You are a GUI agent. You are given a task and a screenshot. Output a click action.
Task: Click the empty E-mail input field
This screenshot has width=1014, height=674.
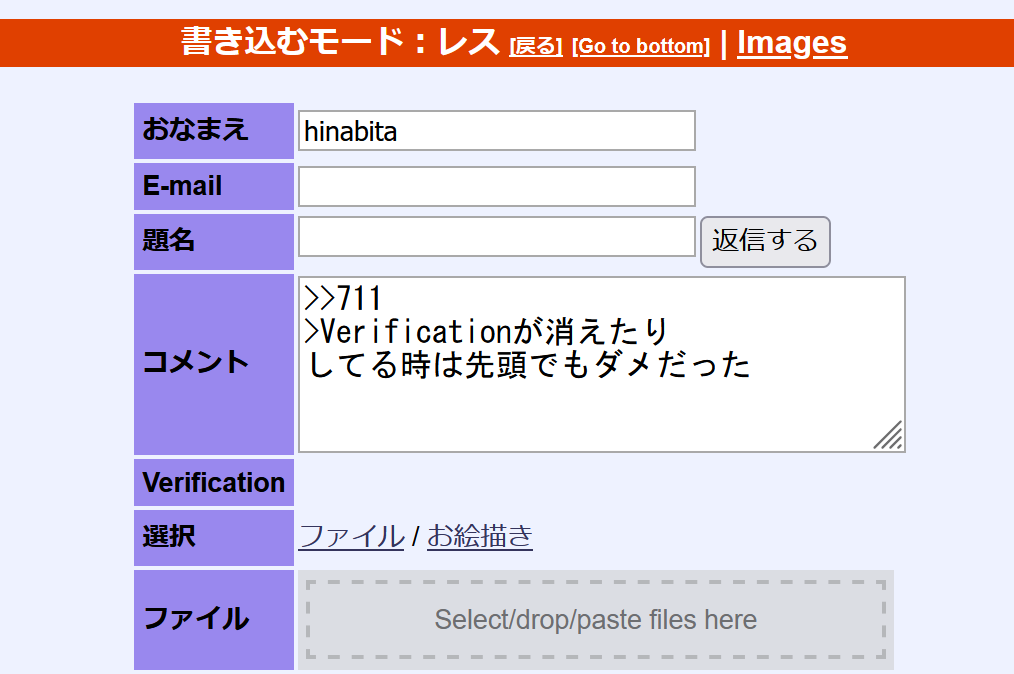[x=496, y=186]
